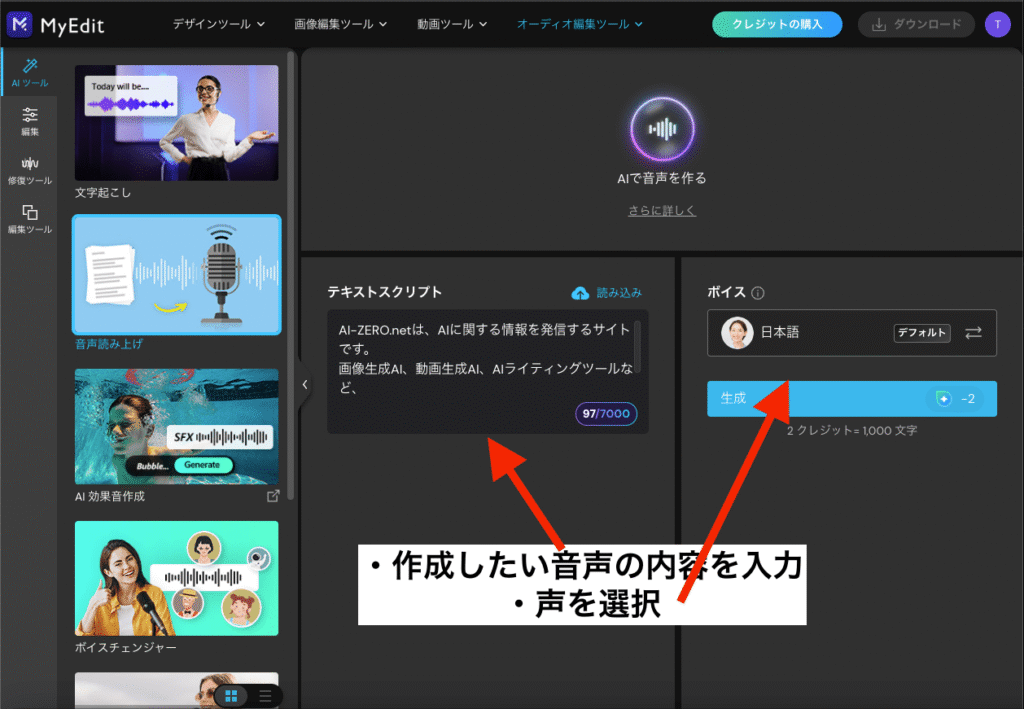Open the さらに詳しく link
1024x709 pixels.
coord(662,210)
